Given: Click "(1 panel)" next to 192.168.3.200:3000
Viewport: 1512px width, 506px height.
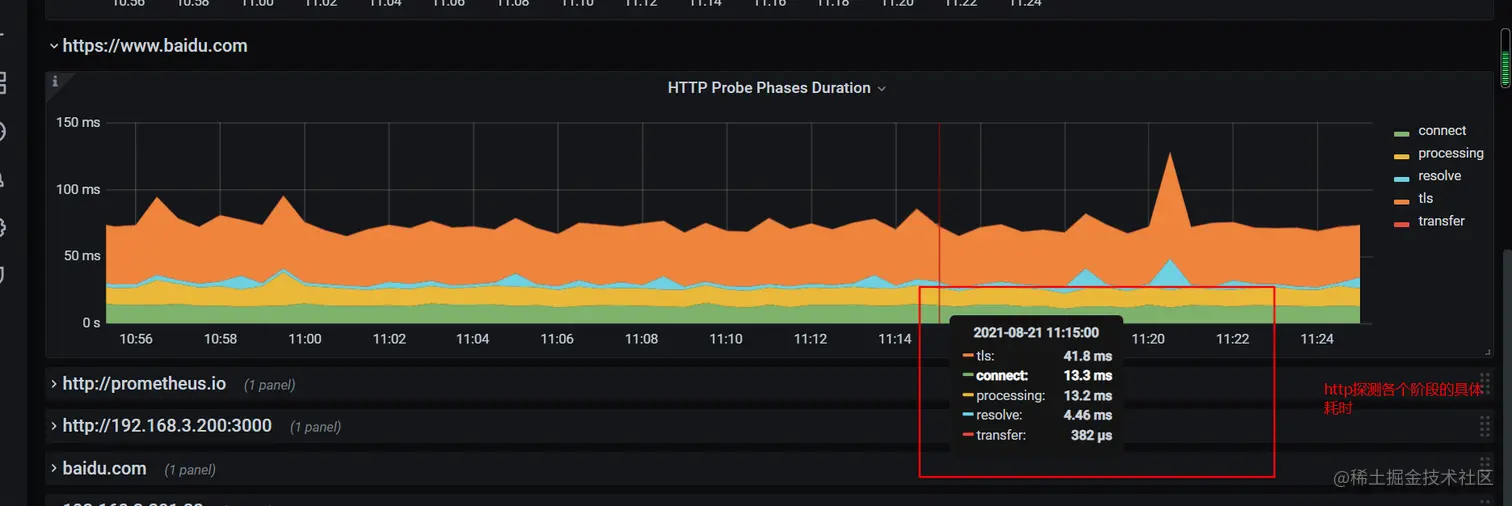Looking at the screenshot, I should [316, 427].
